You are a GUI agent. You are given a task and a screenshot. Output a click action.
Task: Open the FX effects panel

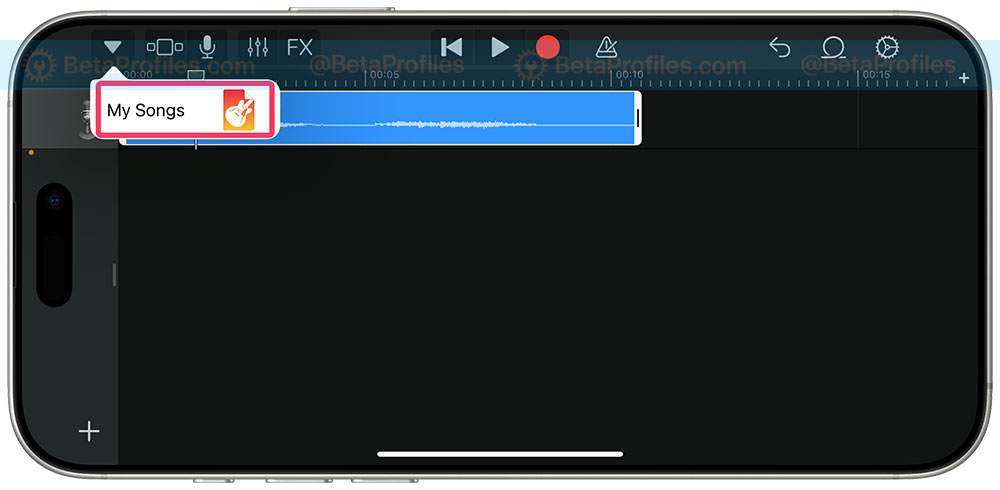click(300, 47)
